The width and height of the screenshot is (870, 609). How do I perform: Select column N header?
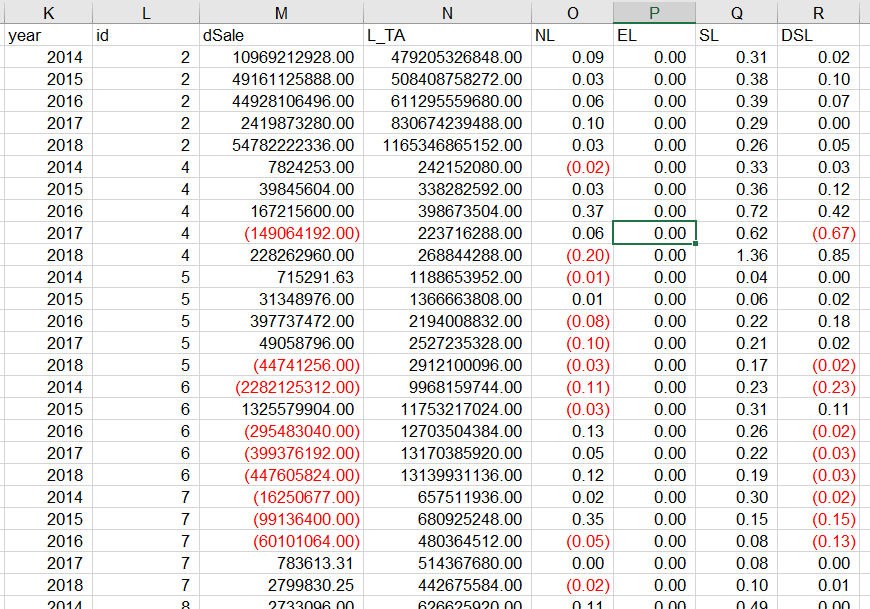click(x=447, y=12)
